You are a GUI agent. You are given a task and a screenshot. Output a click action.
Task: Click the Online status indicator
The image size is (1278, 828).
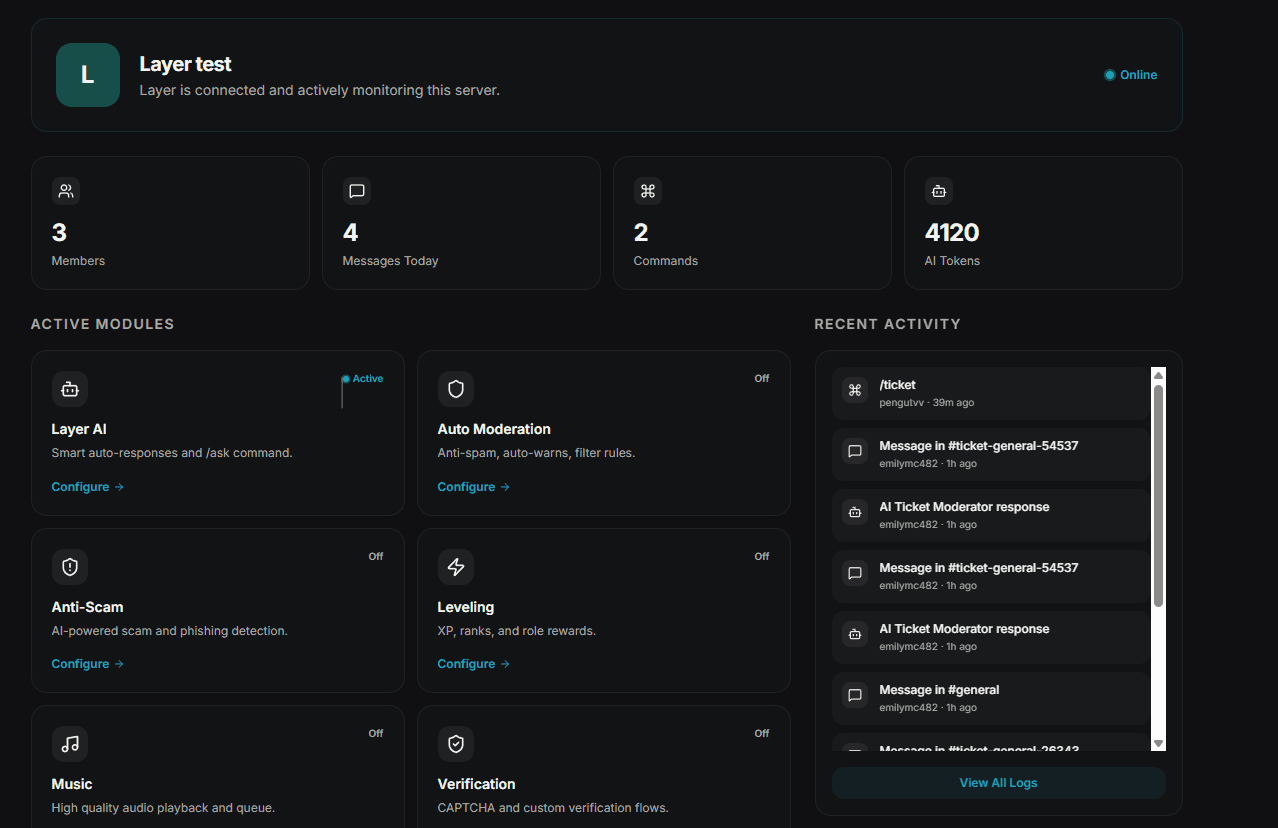[1131, 75]
